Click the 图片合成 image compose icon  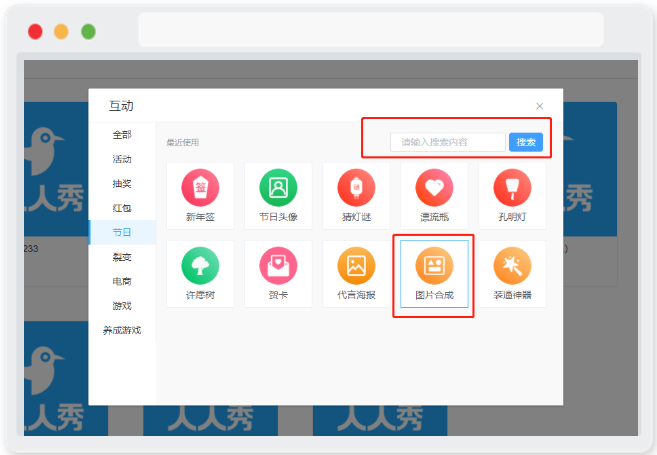pos(434,266)
